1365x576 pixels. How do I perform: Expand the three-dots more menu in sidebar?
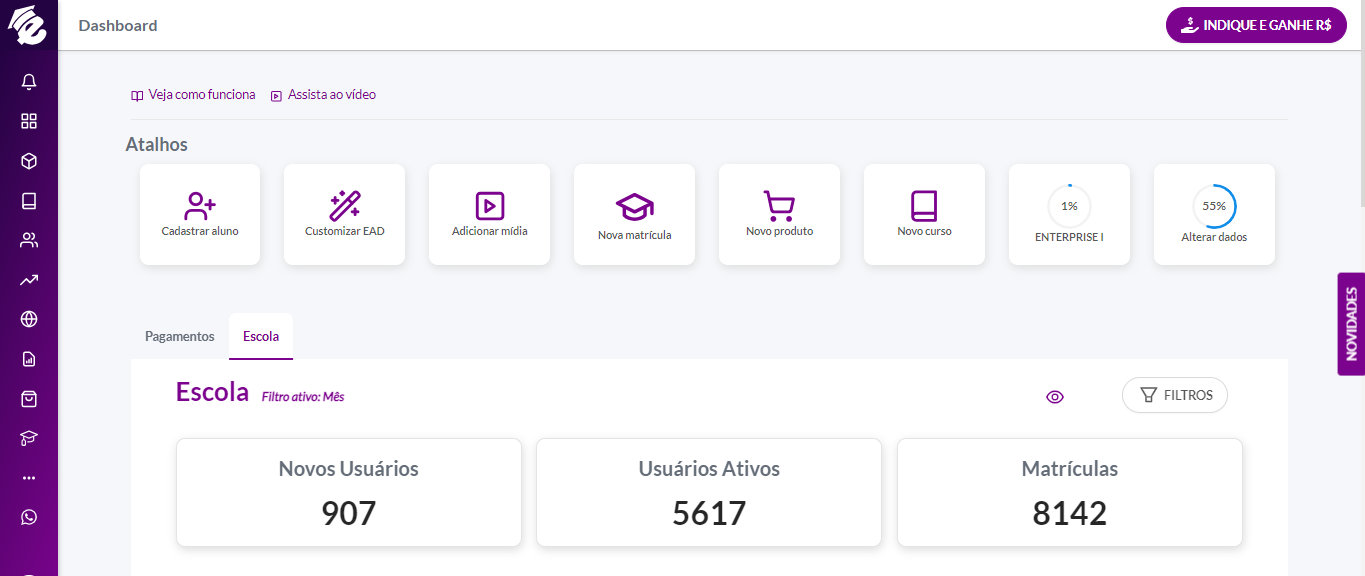click(29, 478)
